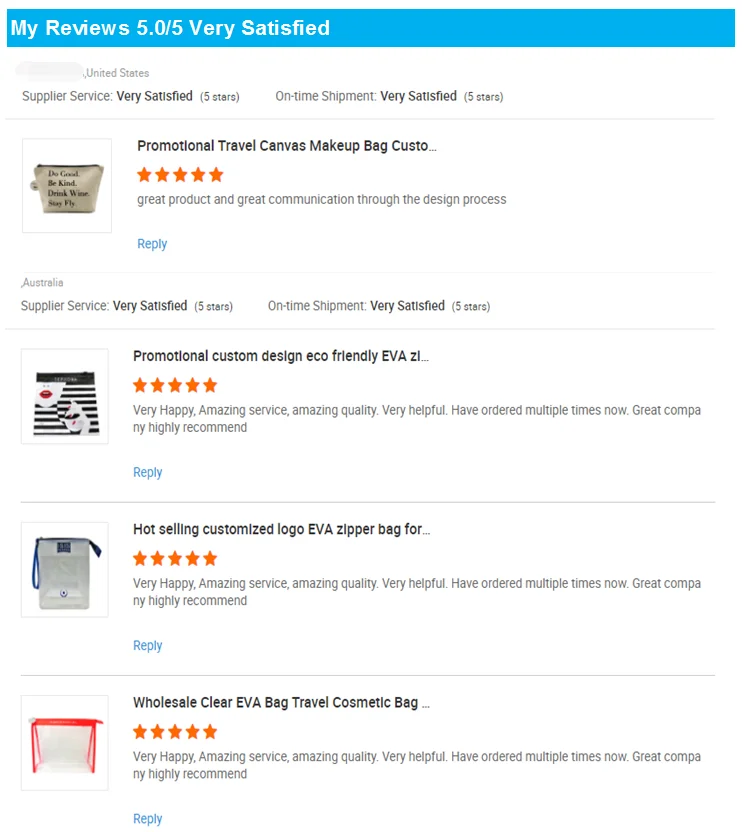This screenshot has width=744, height=832.
Task: Reply to the eco friendly EVA review
Action: pyautogui.click(x=148, y=472)
